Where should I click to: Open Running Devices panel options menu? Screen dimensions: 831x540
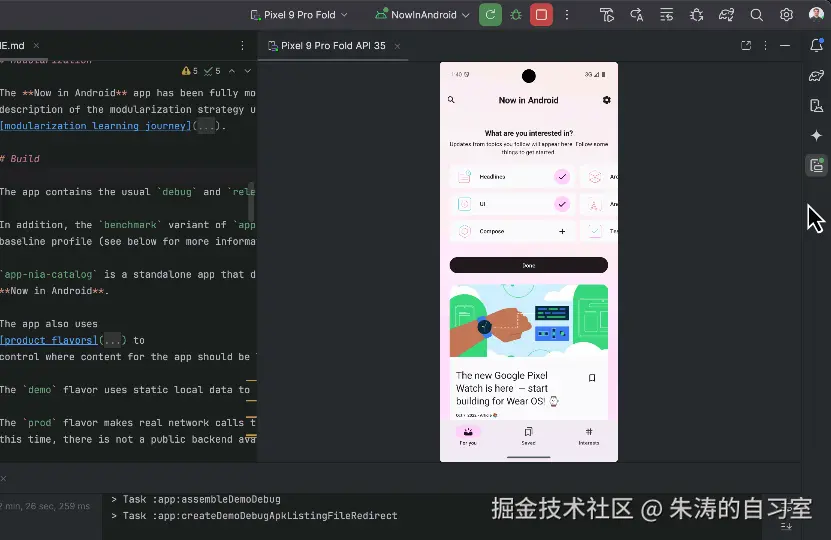coord(765,46)
